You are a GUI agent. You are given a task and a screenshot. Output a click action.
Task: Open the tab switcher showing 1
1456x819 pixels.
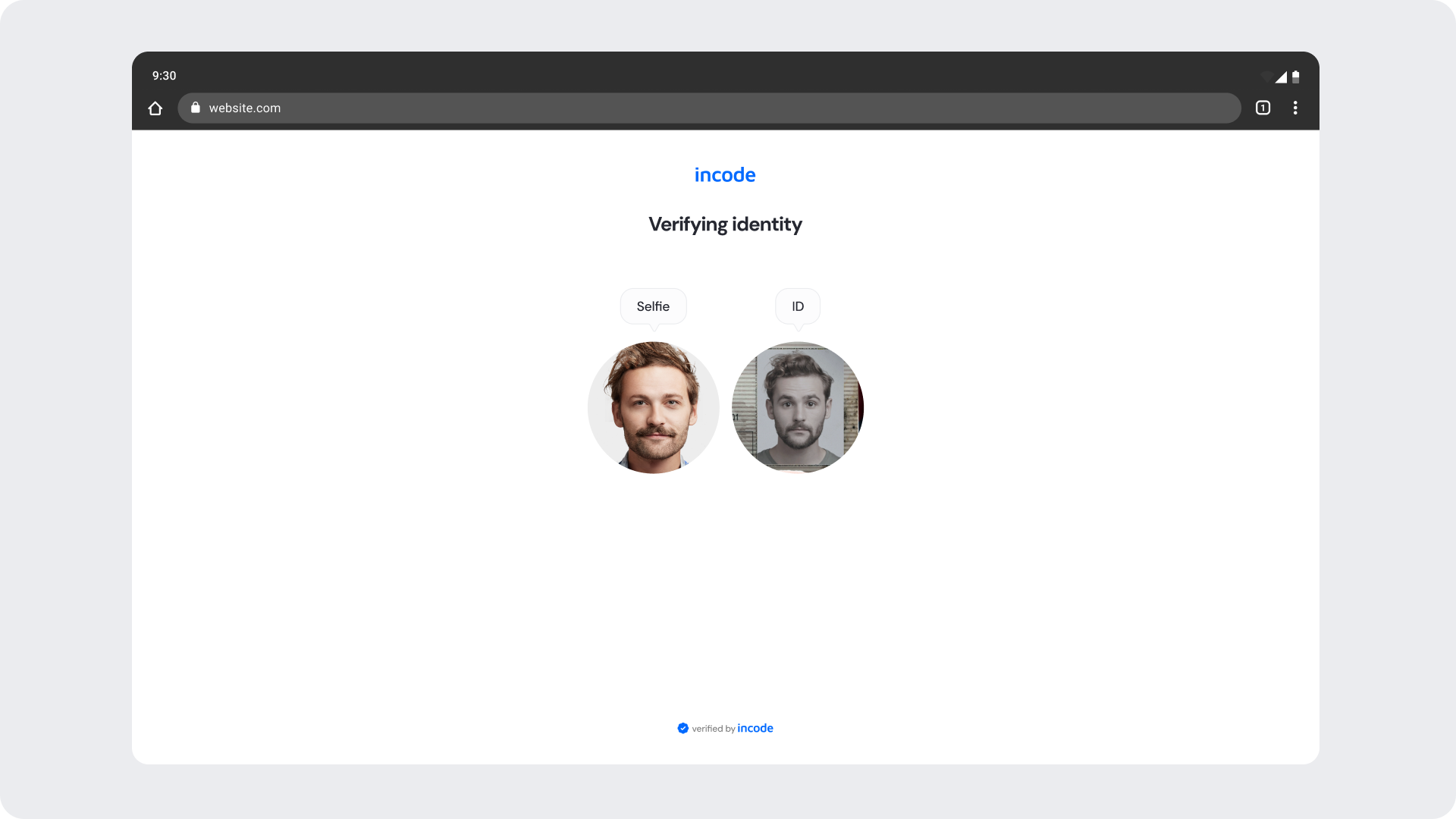click(1263, 108)
